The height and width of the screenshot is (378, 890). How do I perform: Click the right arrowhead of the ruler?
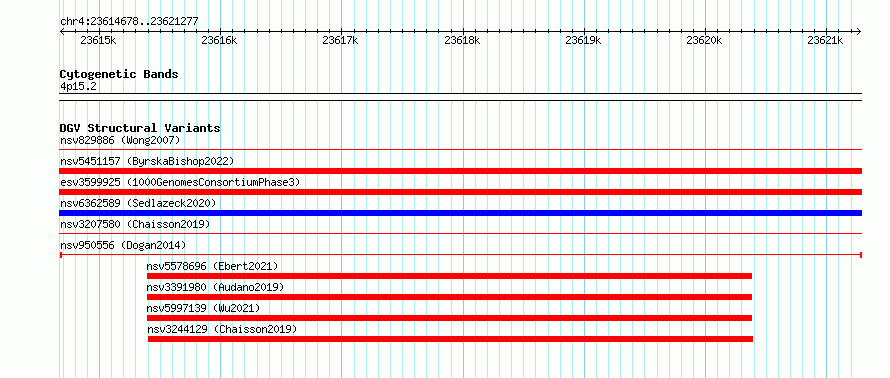click(x=858, y=31)
